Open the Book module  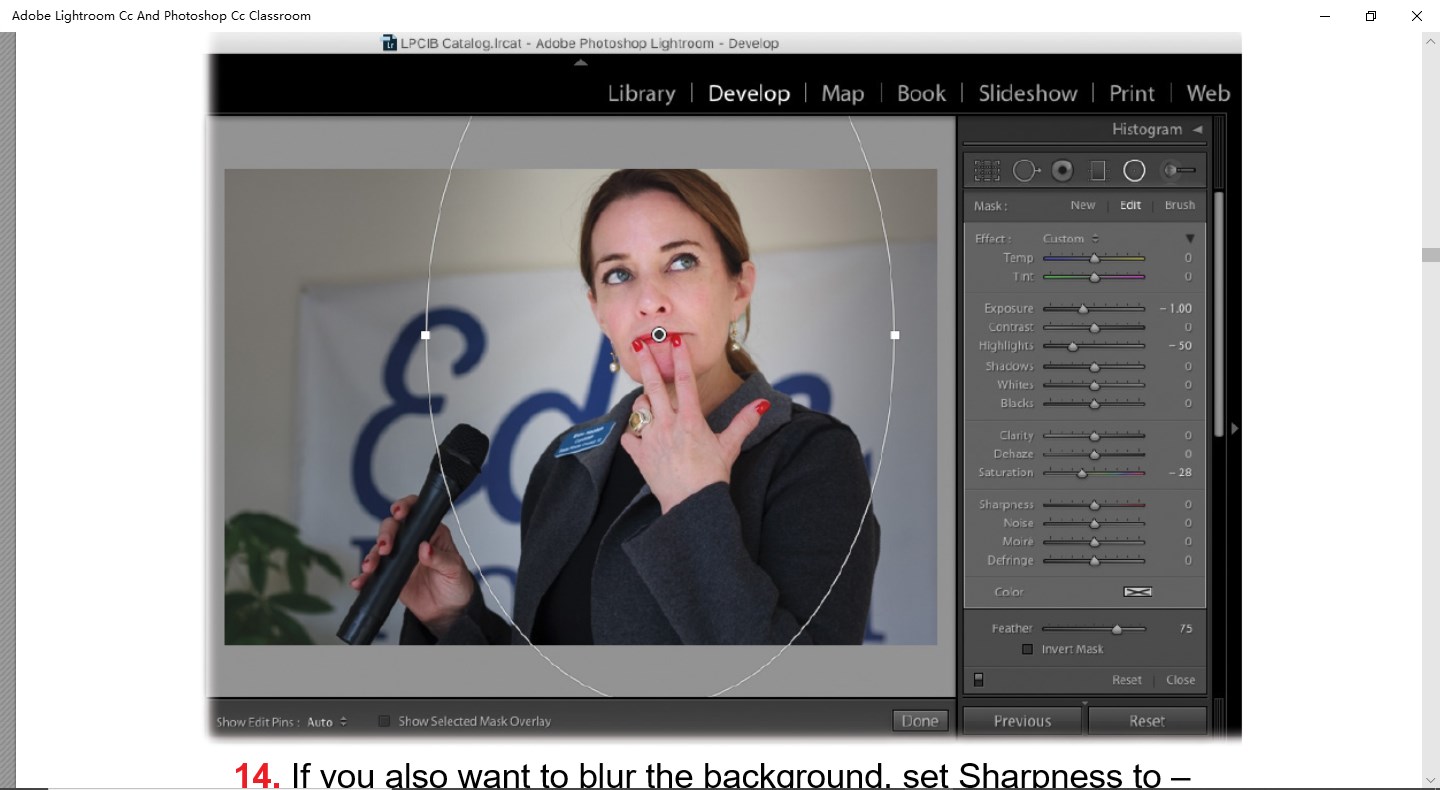click(x=921, y=93)
